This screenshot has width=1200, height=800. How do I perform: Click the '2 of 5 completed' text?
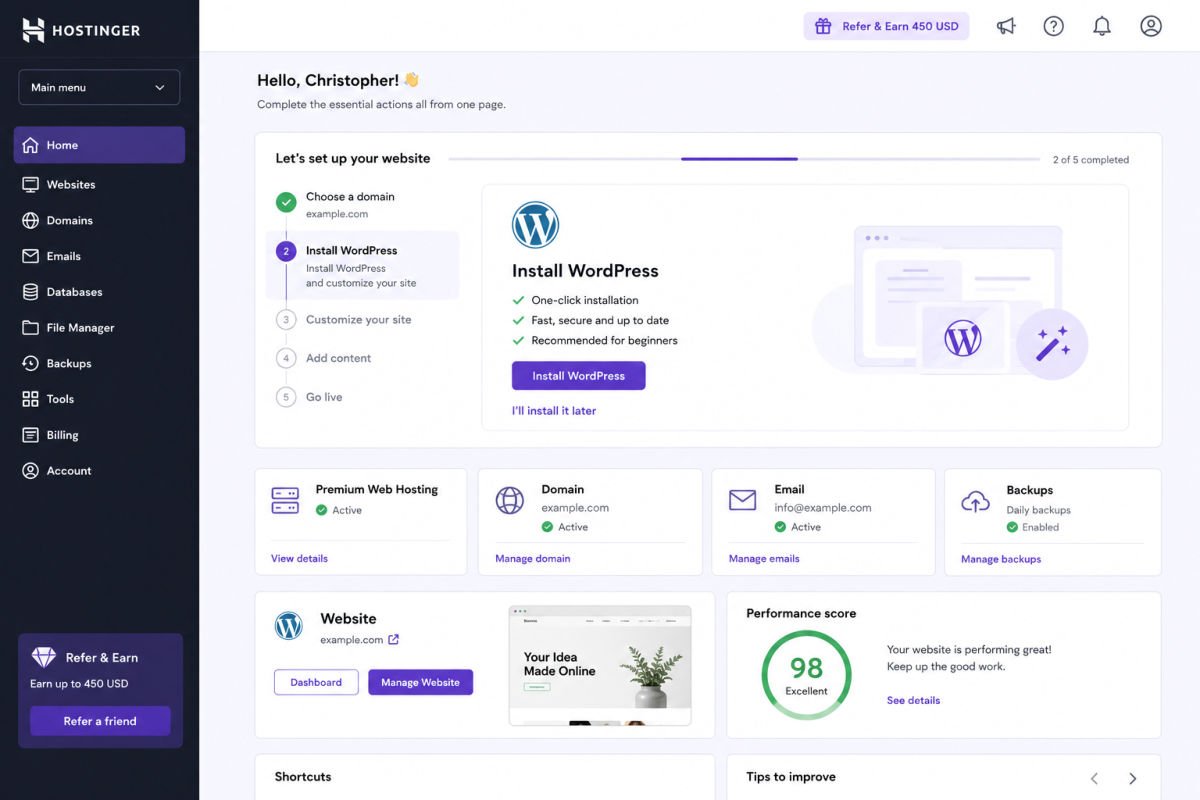point(1091,160)
